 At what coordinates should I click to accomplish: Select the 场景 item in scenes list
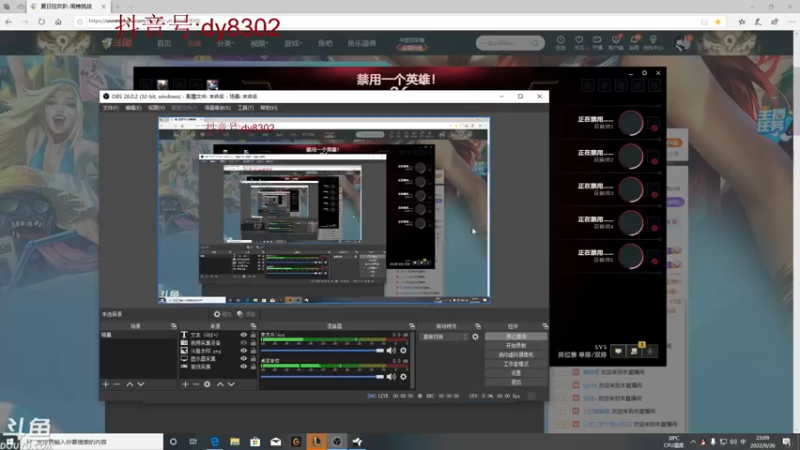click(x=139, y=335)
